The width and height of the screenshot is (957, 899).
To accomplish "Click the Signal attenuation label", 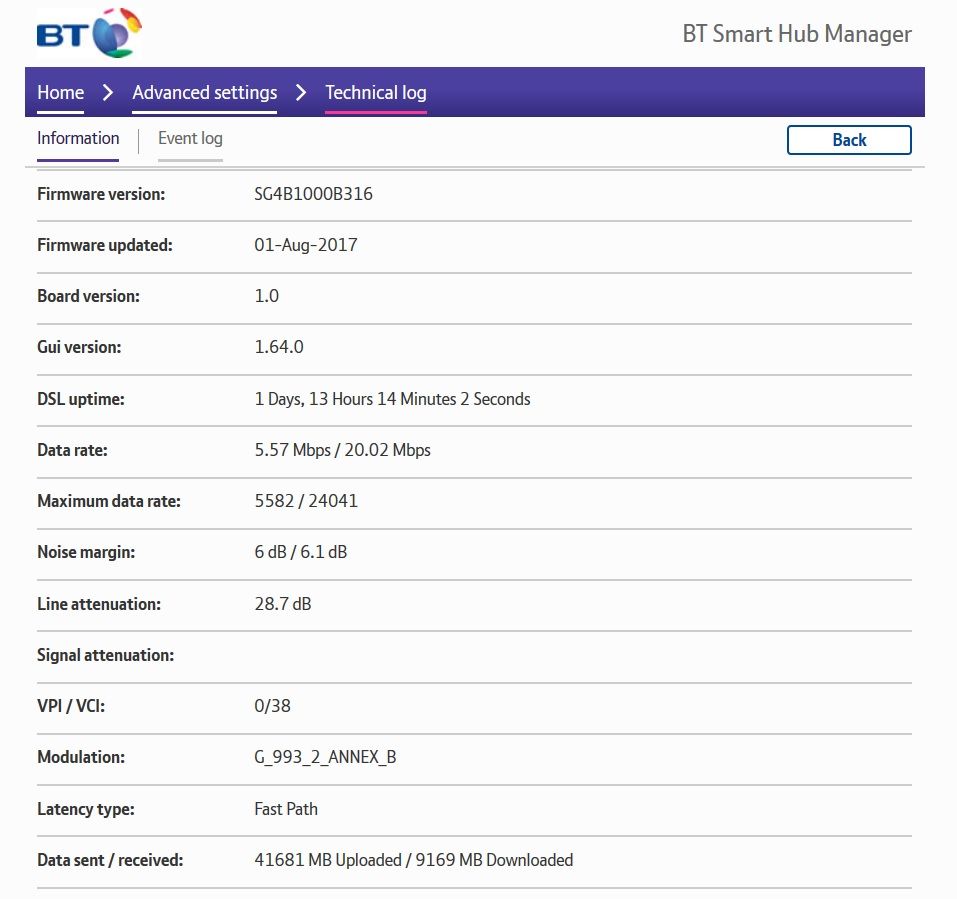I will click(x=106, y=655).
